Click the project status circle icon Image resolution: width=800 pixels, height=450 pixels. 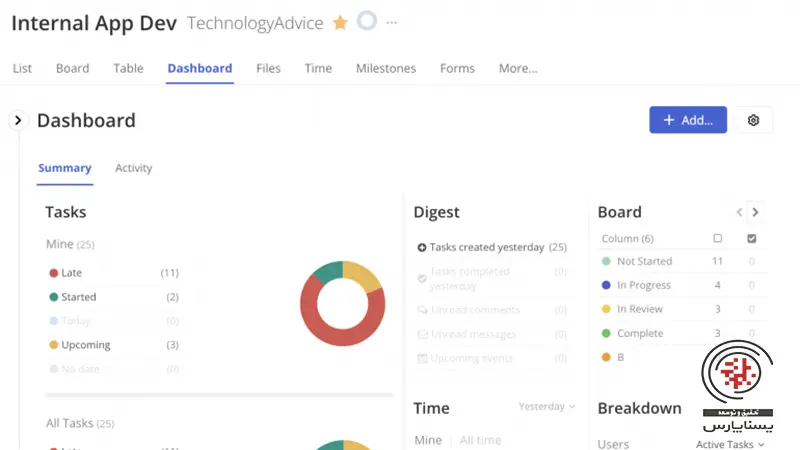[x=367, y=21]
